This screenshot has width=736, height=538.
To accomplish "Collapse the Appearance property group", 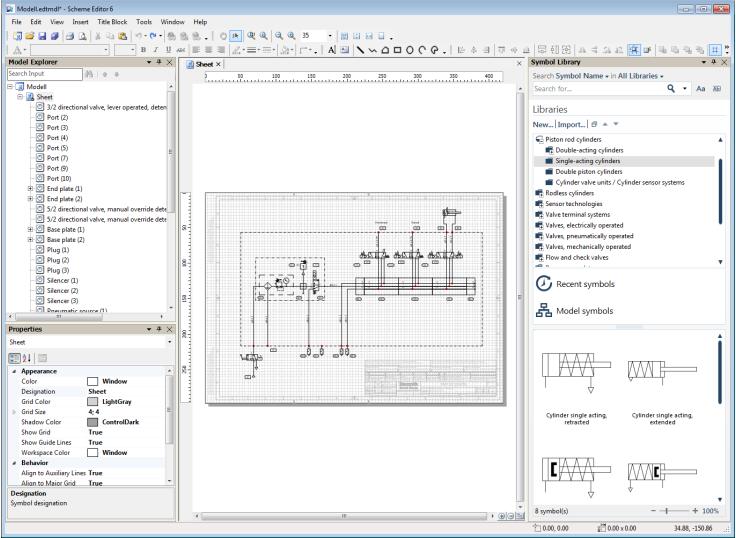I will pyautogui.click(x=14, y=371).
